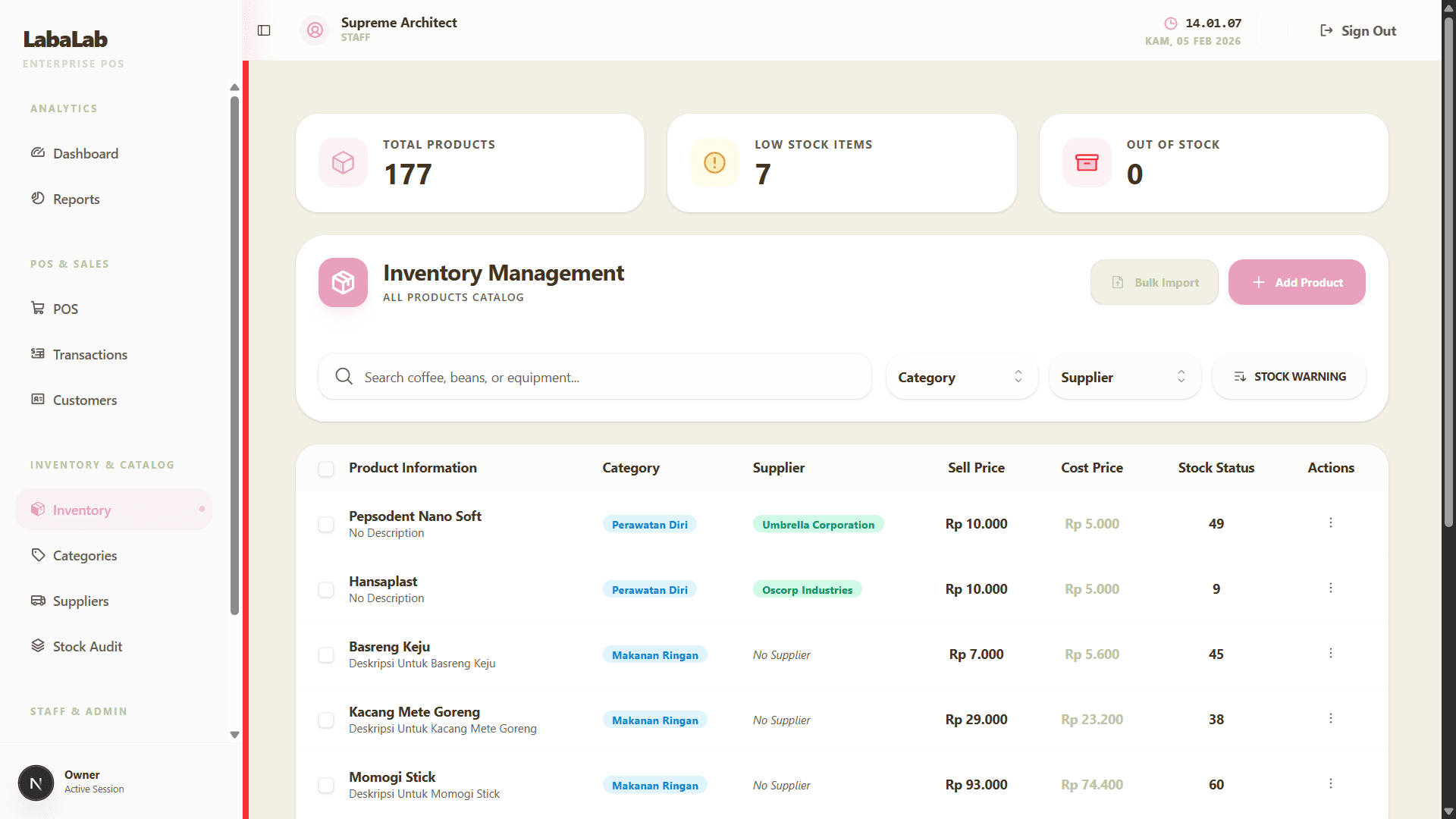This screenshot has height=819, width=1456.
Task: Navigate to Transactions
Action: (114, 354)
